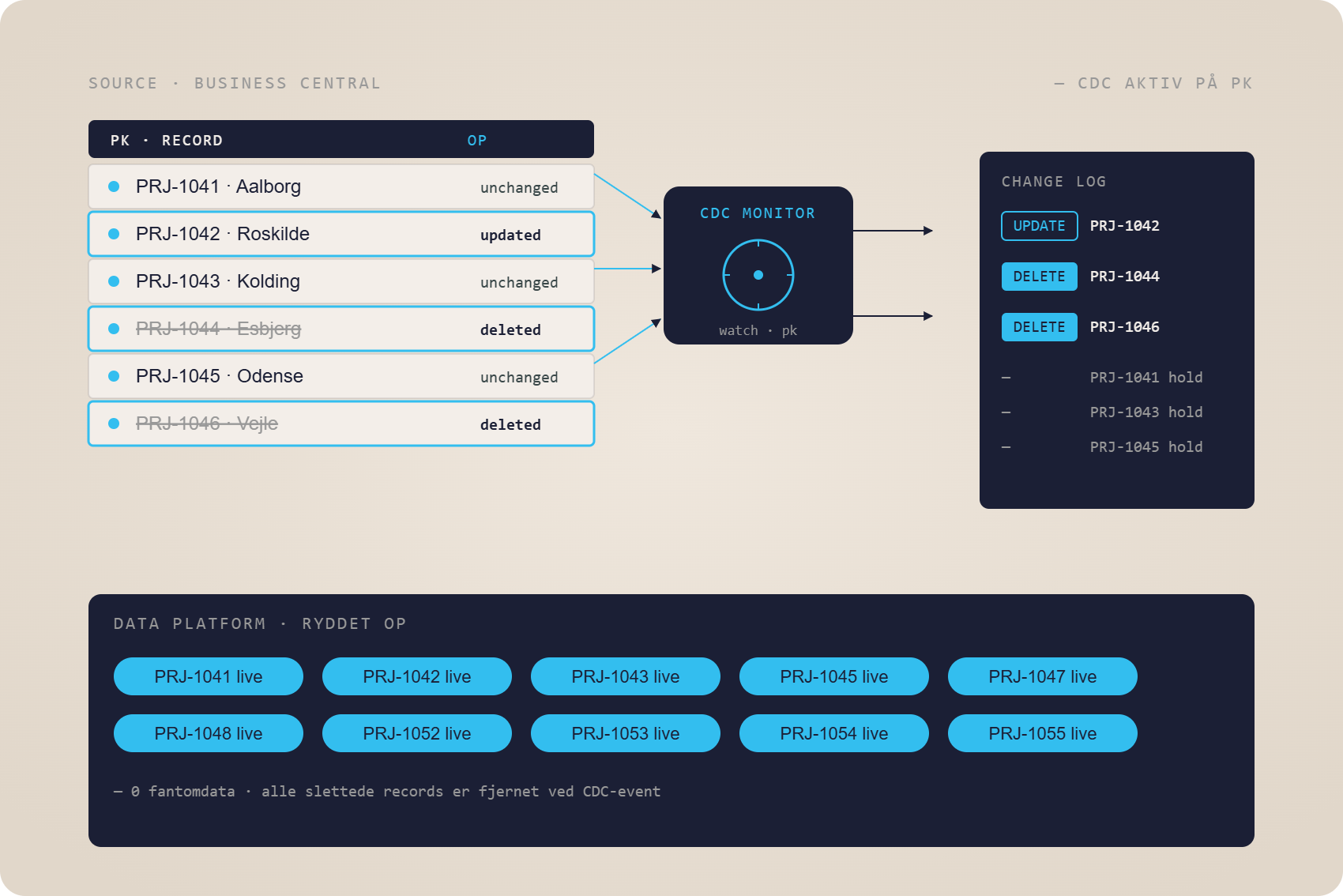Click the PK · RECORD column header
The image size is (1343, 896).
point(167,141)
